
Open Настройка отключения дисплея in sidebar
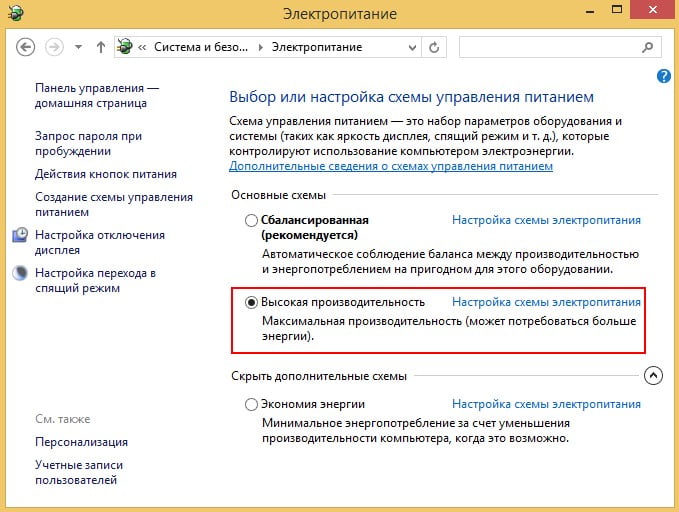pos(100,242)
